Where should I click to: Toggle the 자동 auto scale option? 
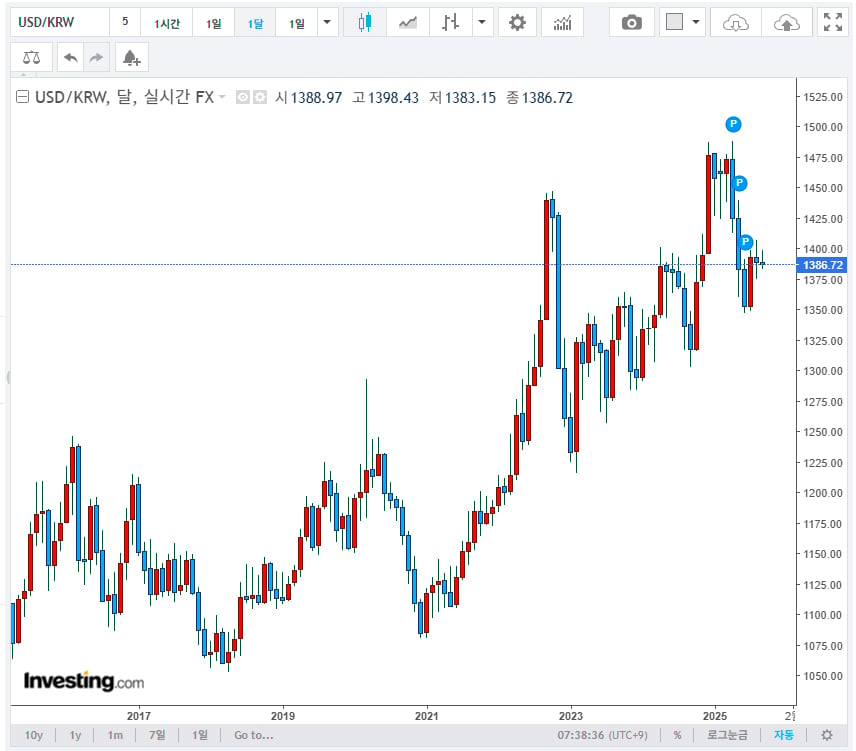[x=783, y=735]
